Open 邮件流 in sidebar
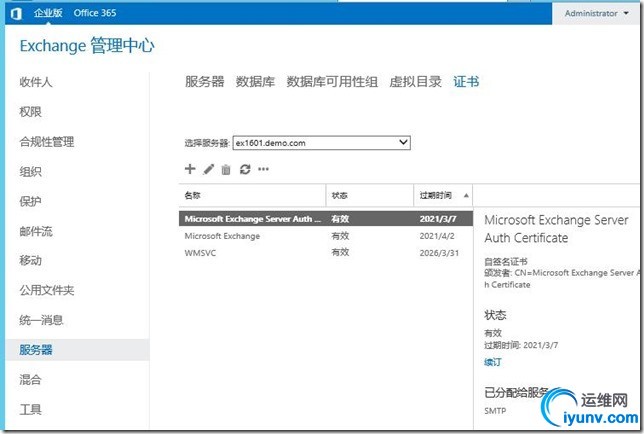Screen dimensions: 644x434 (36, 231)
